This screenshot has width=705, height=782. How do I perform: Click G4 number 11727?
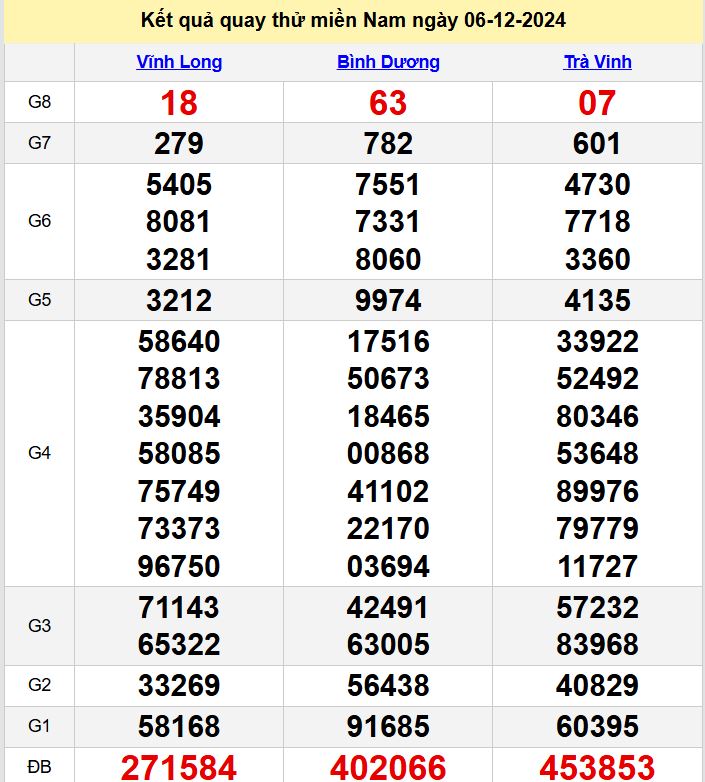pyautogui.click(x=597, y=566)
